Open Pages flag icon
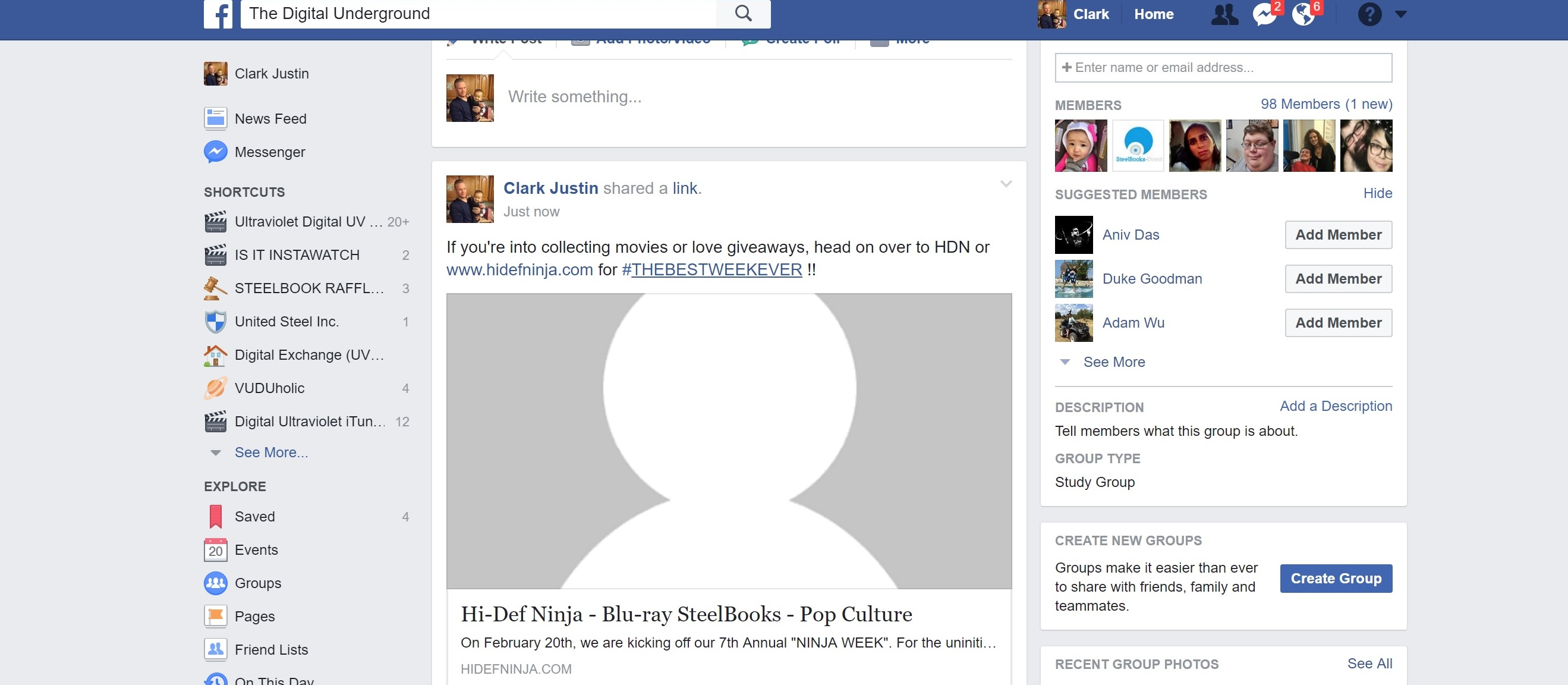This screenshot has height=685, width=1568. click(216, 617)
